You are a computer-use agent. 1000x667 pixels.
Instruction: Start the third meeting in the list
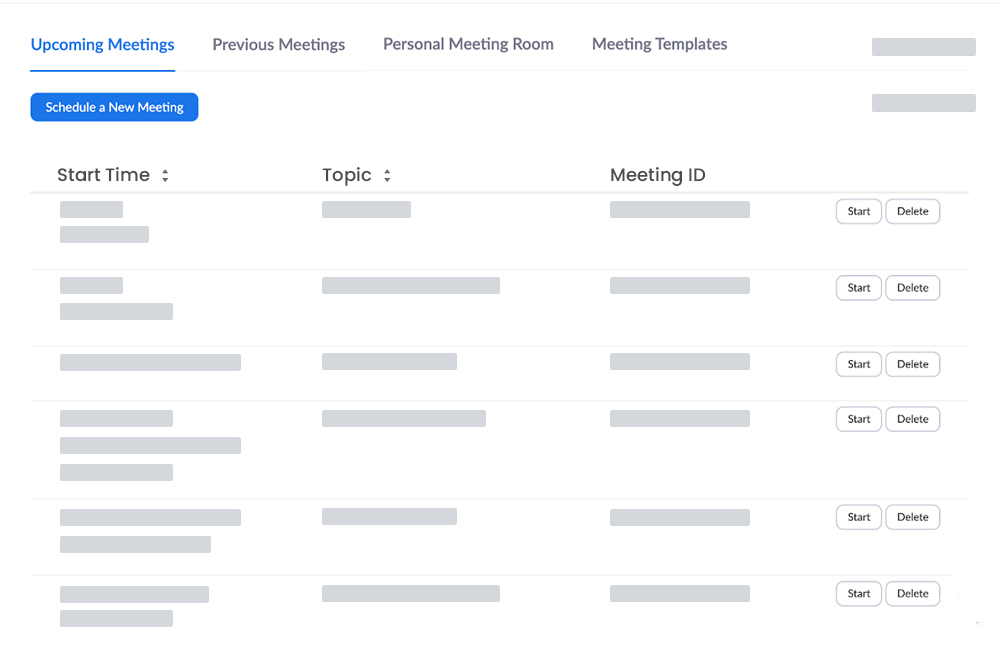[858, 364]
